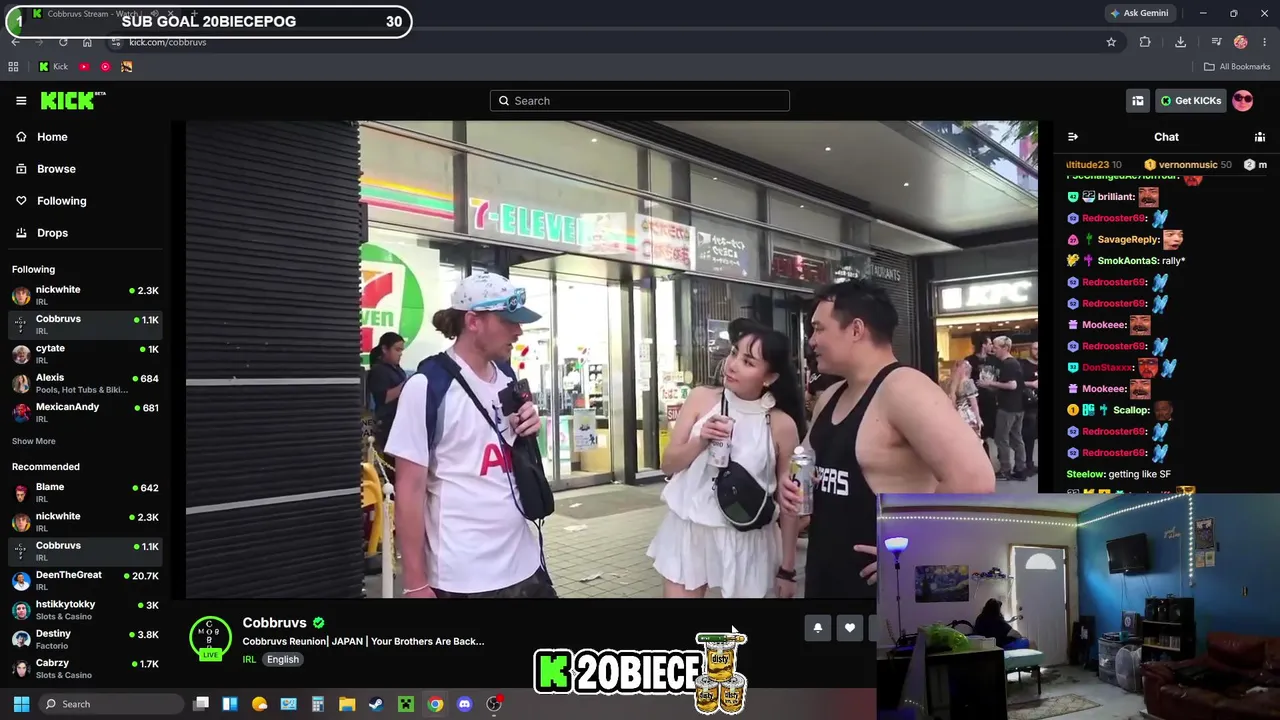Open File Explorer from the taskbar
Viewport: 1280px width, 720px height.
347,704
